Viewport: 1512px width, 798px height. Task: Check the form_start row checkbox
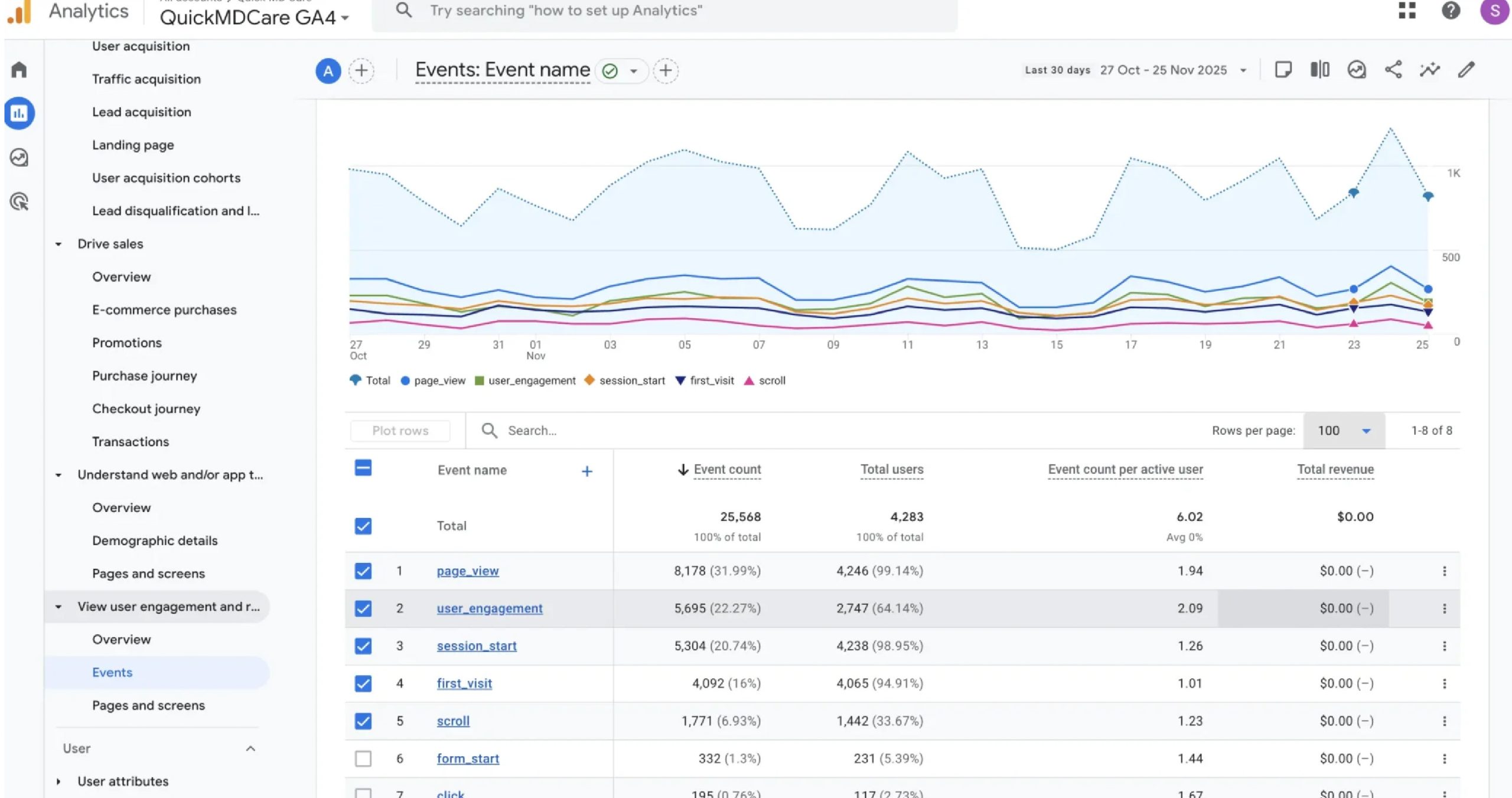point(363,758)
